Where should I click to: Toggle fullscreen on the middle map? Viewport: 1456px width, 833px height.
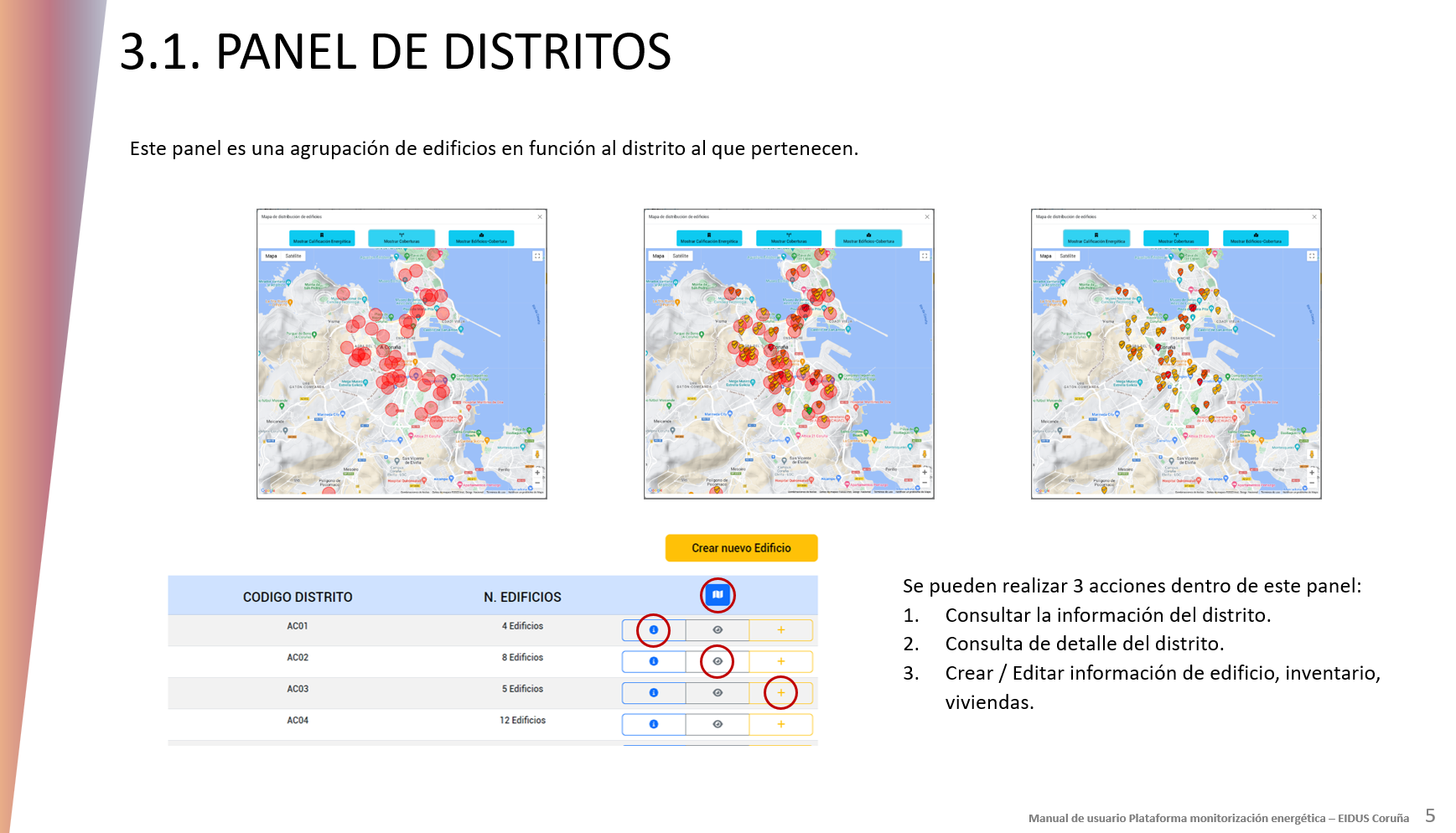tap(925, 256)
